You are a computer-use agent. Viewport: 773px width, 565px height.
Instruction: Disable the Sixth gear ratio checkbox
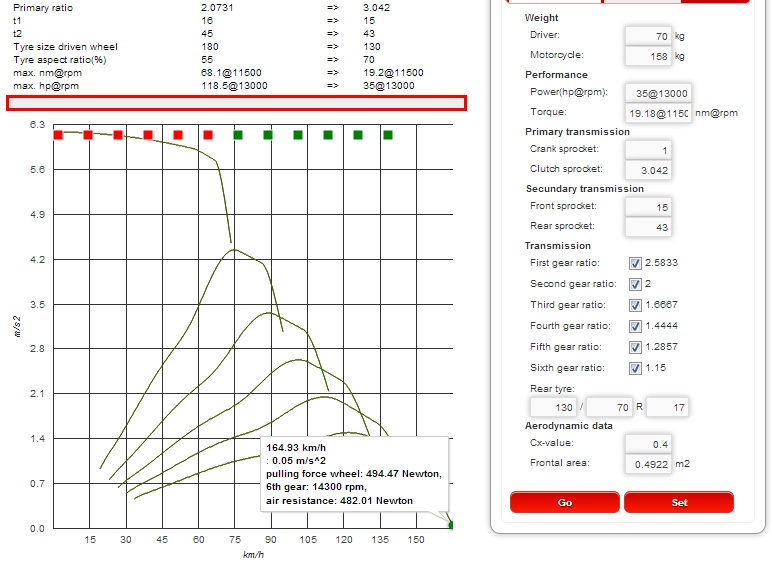[x=635, y=368]
